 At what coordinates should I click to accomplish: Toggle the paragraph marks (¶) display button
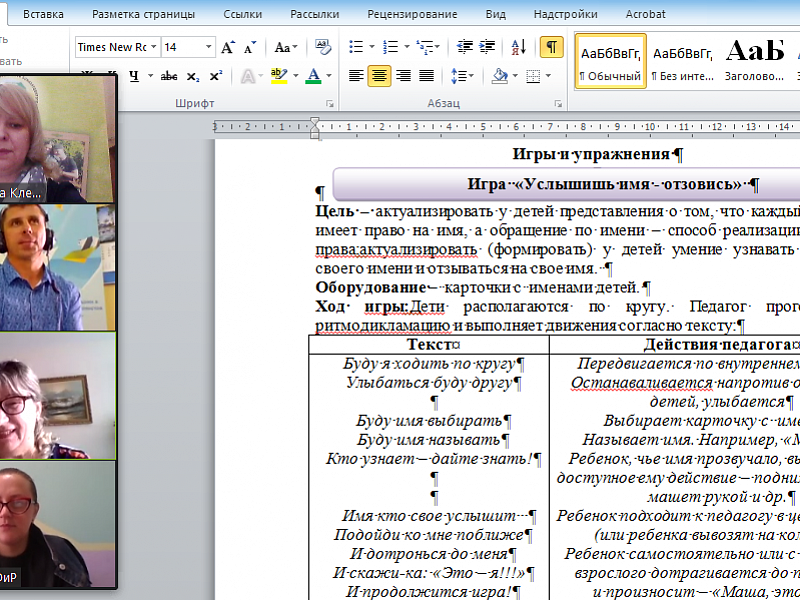point(551,47)
